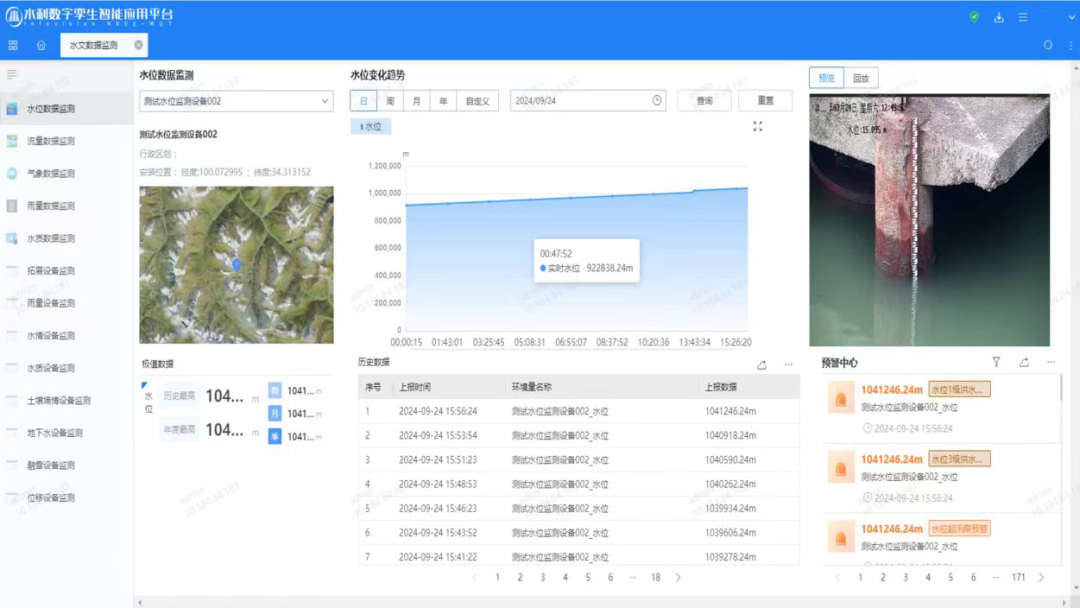Switch to the 回放 video tab
Image resolution: width=1080 pixels, height=608 pixels.
pos(860,78)
